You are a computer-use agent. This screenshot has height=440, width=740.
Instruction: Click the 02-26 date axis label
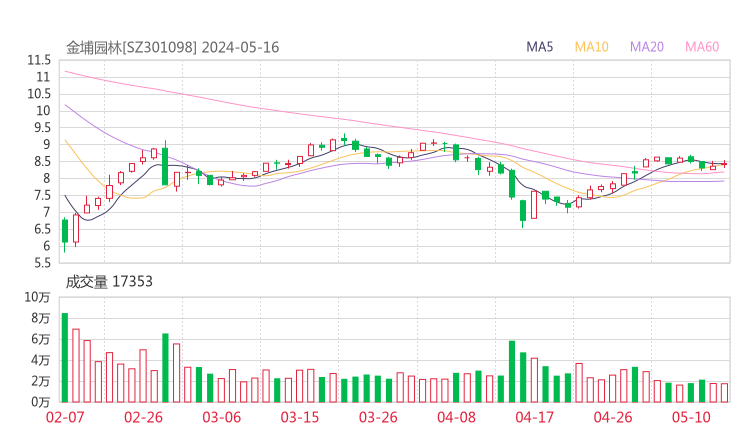[143, 417]
